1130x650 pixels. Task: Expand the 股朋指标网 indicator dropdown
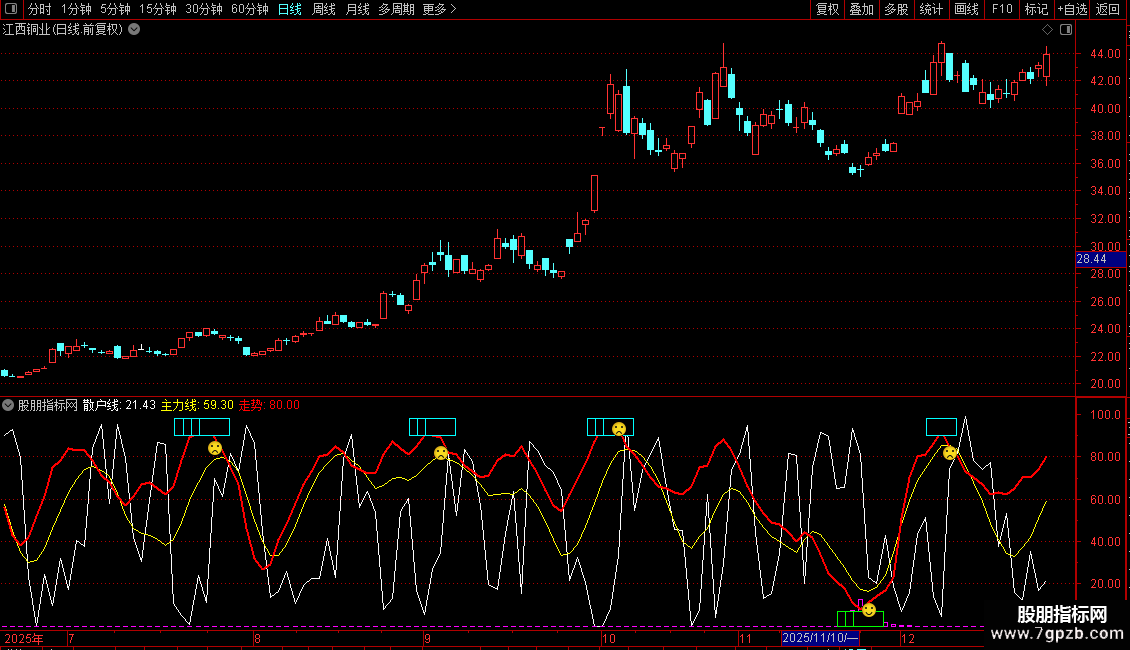click(8, 405)
